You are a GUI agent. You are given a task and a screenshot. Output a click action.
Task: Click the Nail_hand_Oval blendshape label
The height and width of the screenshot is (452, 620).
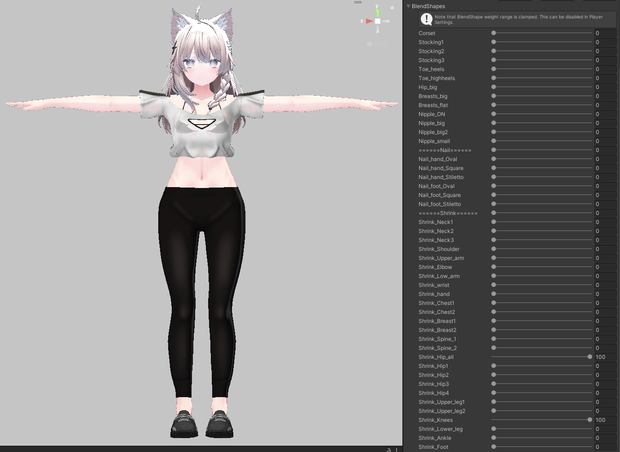tap(438, 159)
